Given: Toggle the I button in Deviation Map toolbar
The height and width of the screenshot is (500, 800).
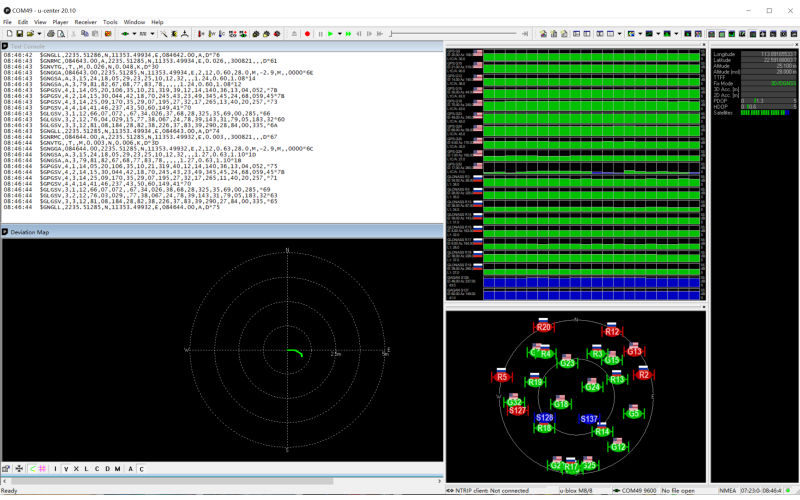Looking at the screenshot, I should (x=56, y=468).
